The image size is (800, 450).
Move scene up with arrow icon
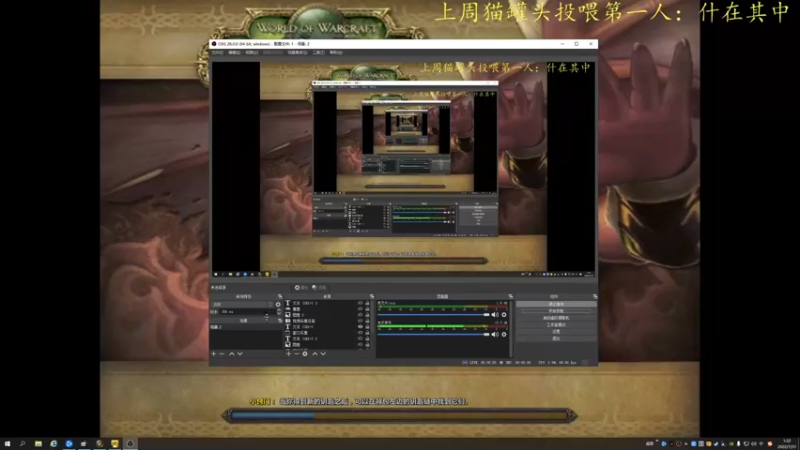[x=231, y=354]
